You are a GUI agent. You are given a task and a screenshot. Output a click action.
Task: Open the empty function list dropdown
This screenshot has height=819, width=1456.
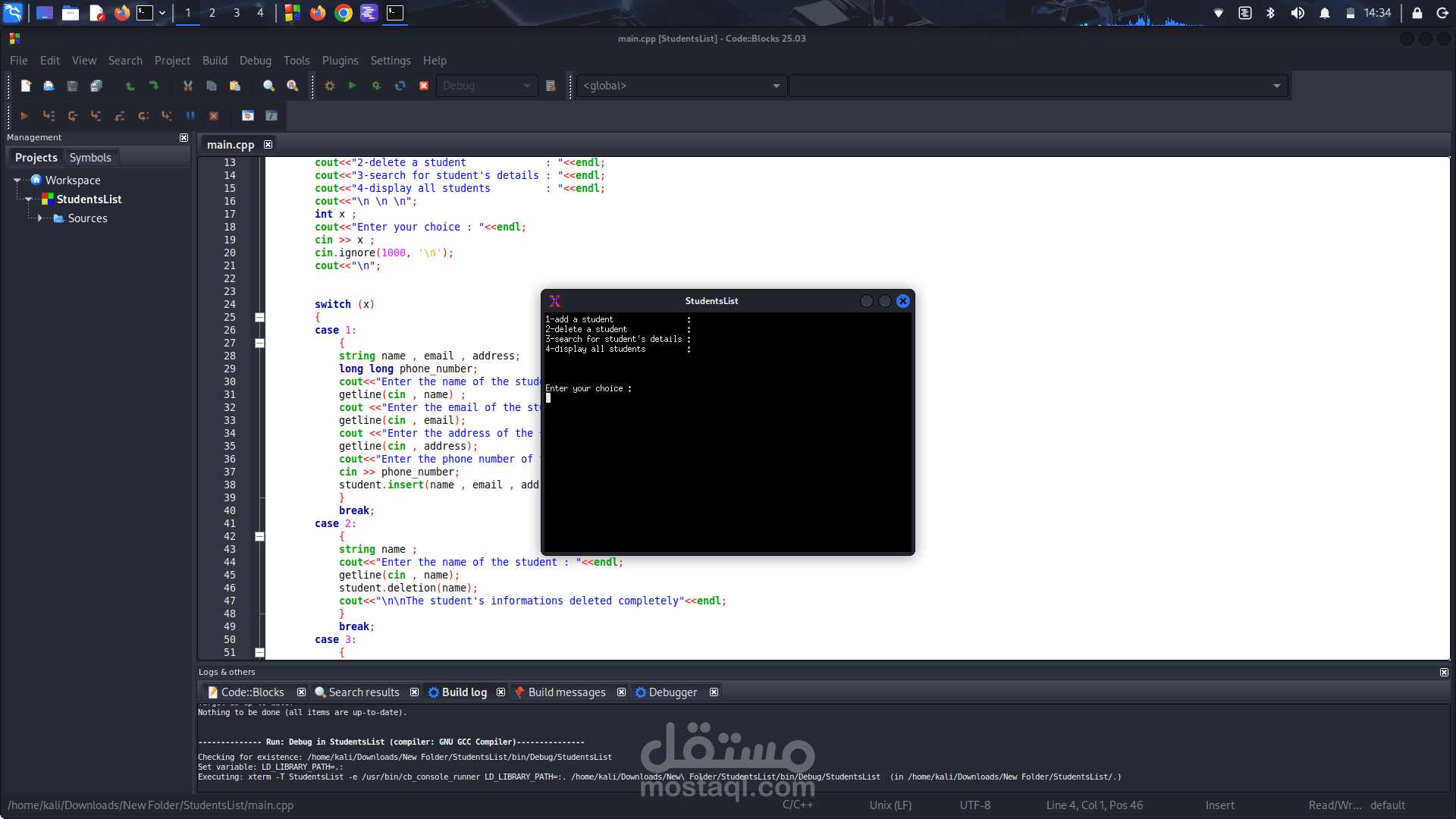coord(1038,86)
